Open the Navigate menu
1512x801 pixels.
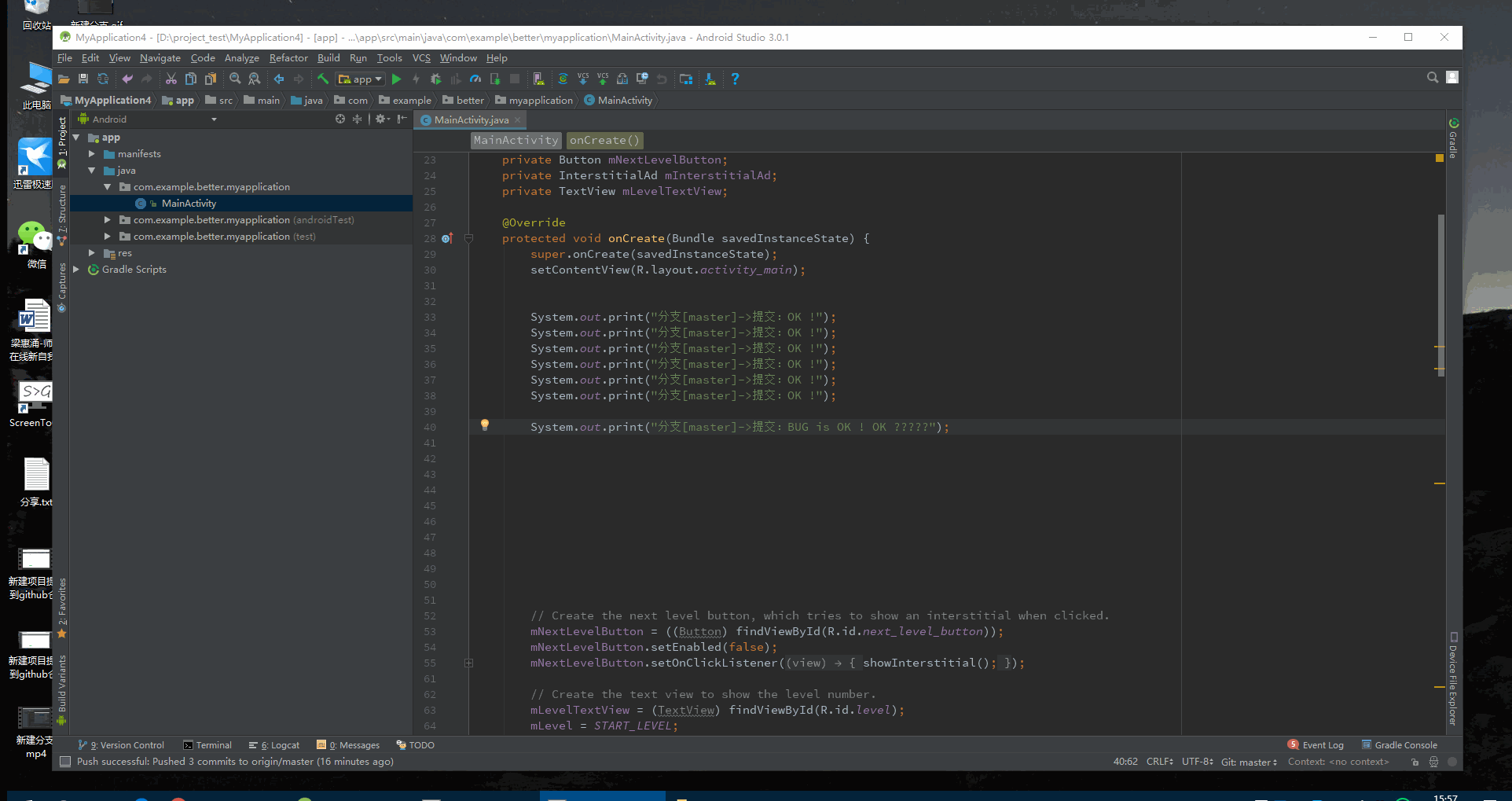160,58
